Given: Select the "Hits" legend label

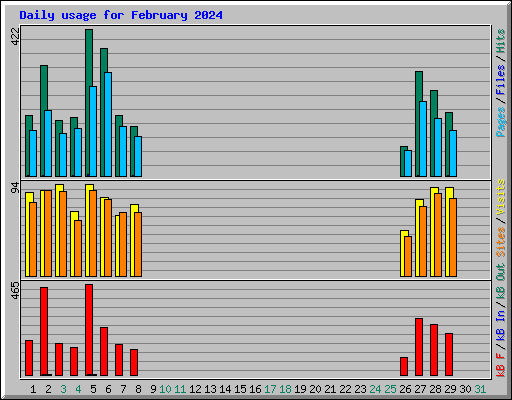Looking at the screenshot, I should [500, 41].
